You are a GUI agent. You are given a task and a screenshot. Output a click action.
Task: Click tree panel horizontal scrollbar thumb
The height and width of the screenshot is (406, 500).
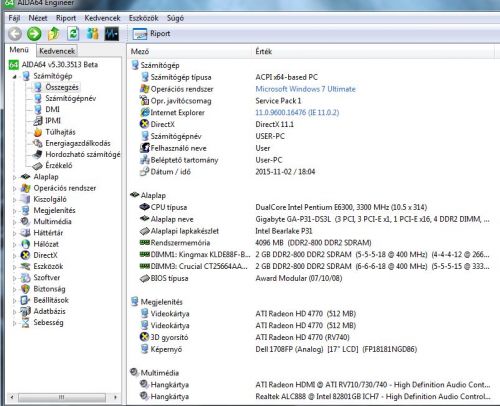click(62, 397)
